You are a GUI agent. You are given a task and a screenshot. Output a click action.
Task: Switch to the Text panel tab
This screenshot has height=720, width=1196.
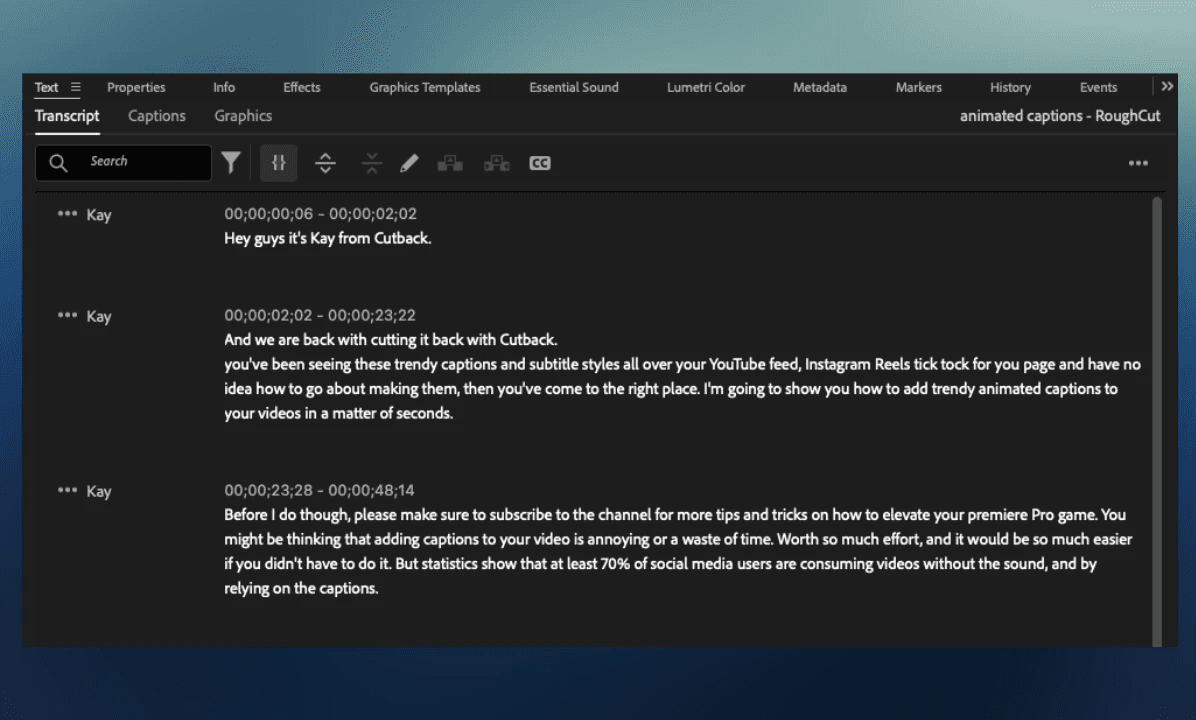(47, 87)
